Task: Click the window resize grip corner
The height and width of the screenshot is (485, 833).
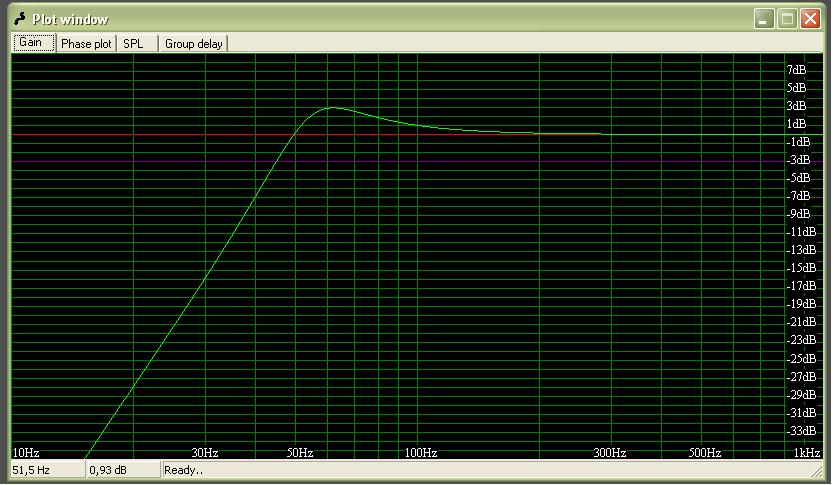Action: point(817,472)
